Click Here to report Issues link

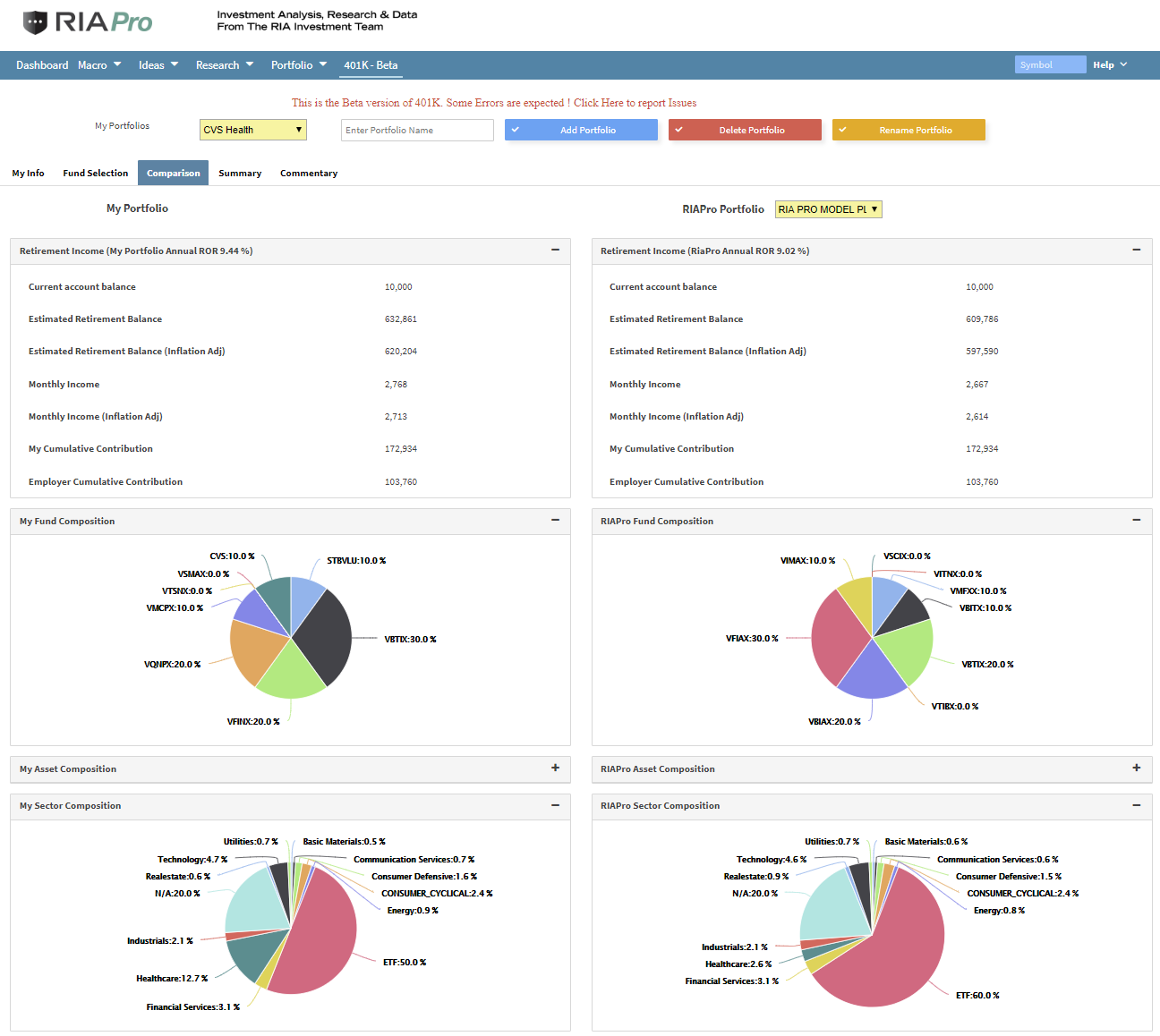point(635,103)
